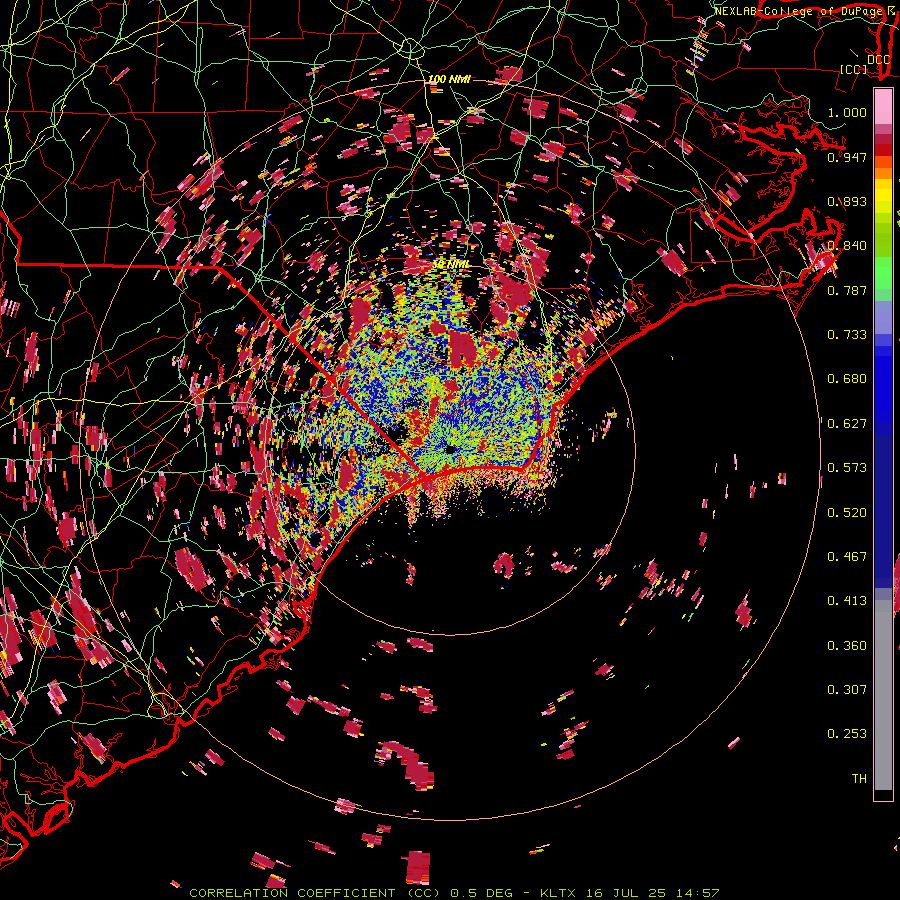Click the 100 NMI range ring label
This screenshot has width=900, height=900.
449,79
